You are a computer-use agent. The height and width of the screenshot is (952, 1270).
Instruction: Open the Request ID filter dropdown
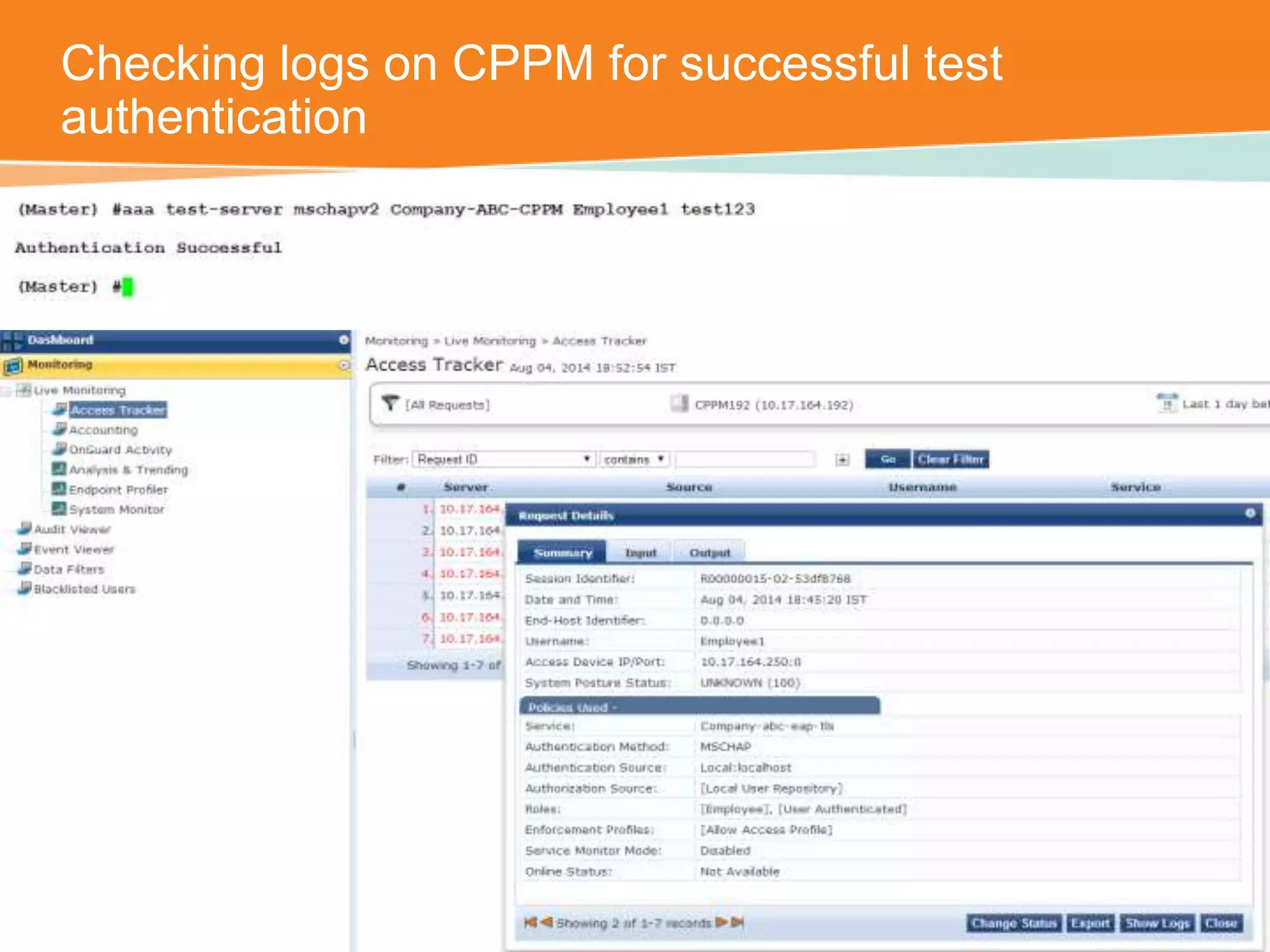(504, 459)
